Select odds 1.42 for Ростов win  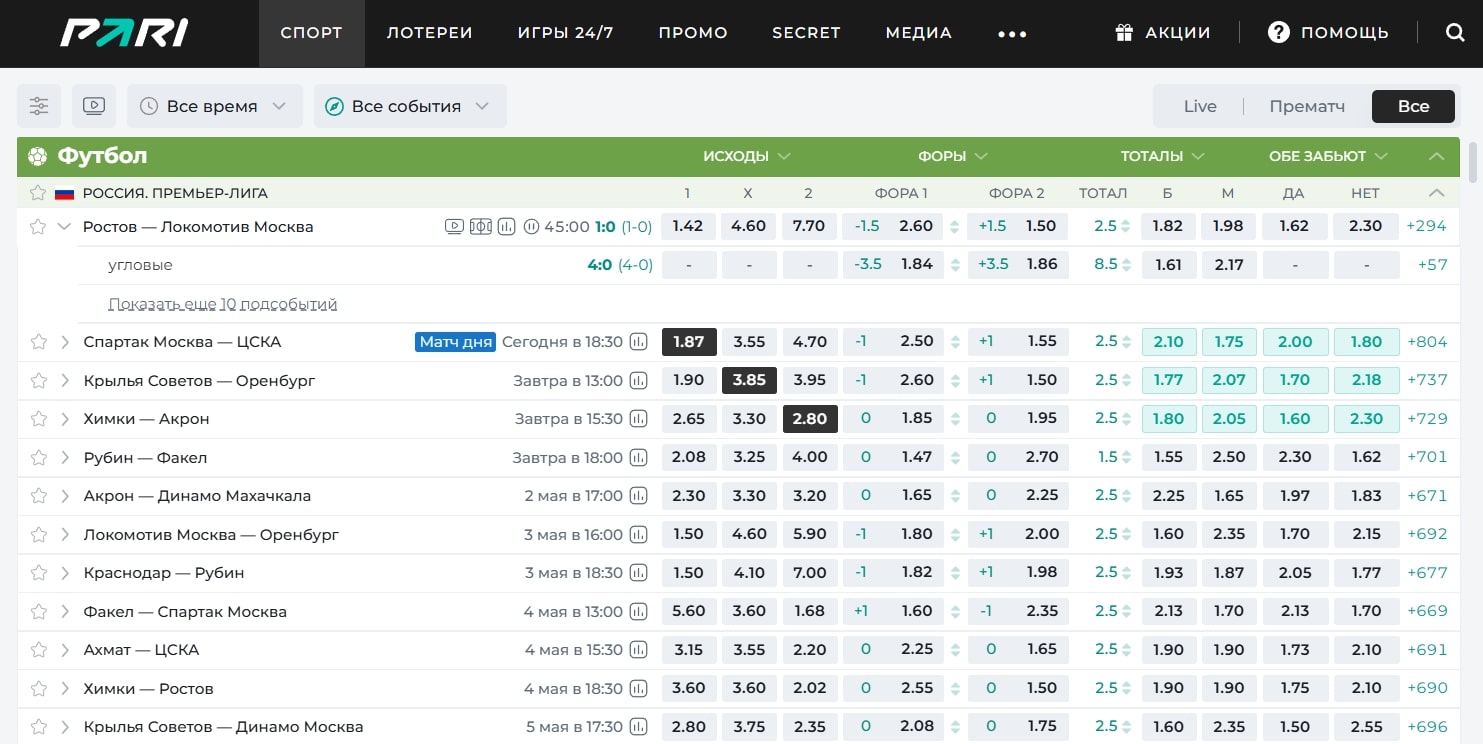[x=689, y=226]
